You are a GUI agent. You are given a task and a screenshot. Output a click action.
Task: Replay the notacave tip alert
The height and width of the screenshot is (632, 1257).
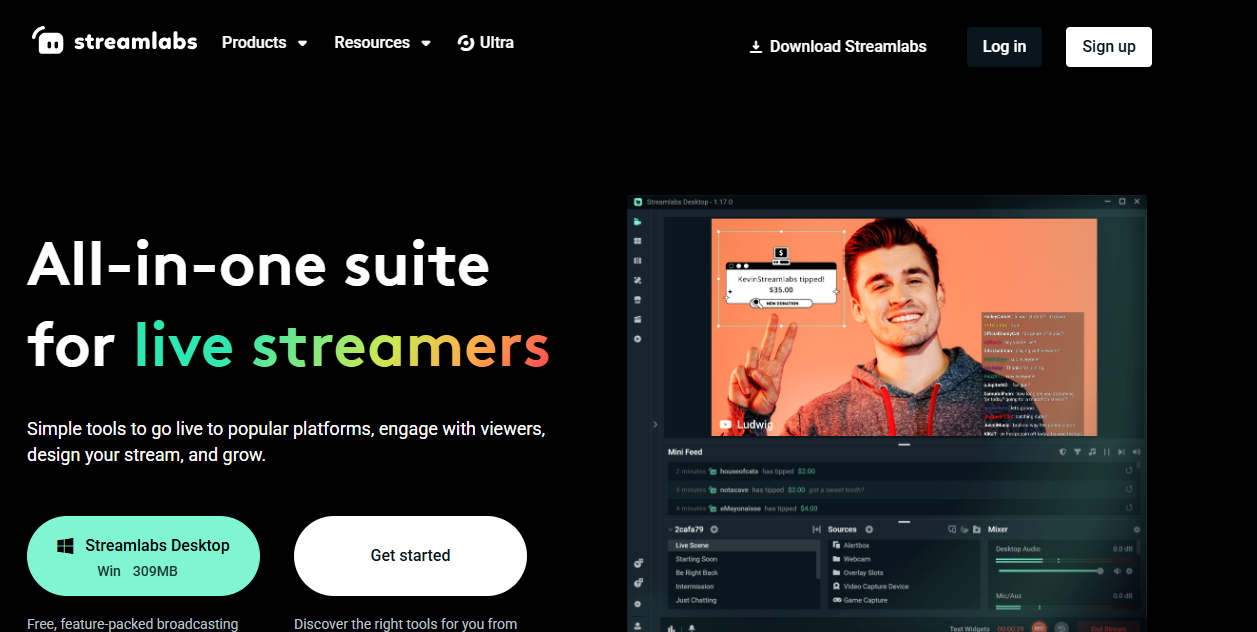coord(1130,490)
